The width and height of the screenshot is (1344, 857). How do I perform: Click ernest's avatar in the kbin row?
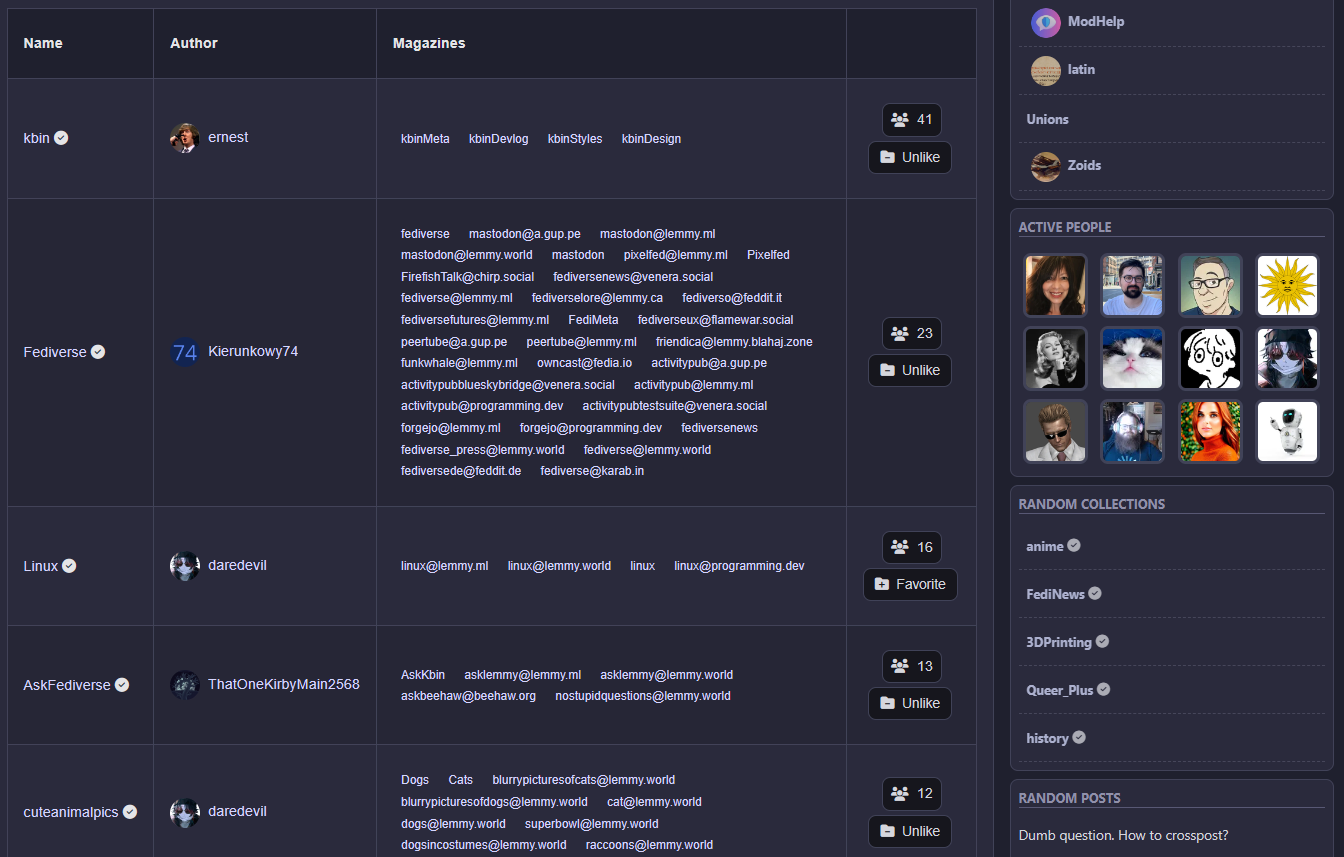(x=185, y=138)
